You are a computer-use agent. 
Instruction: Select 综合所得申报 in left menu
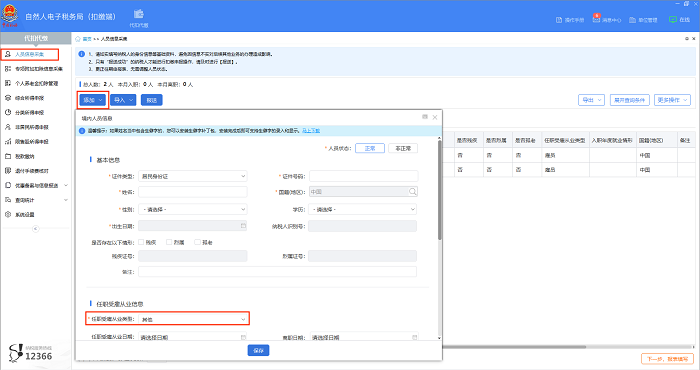point(29,98)
